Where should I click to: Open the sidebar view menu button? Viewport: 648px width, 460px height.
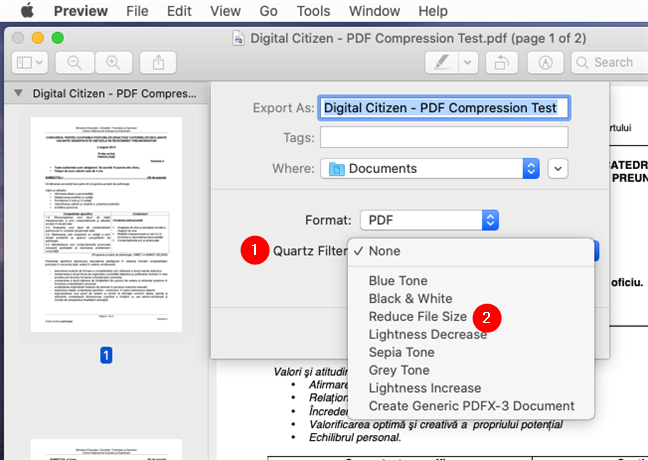(28, 62)
